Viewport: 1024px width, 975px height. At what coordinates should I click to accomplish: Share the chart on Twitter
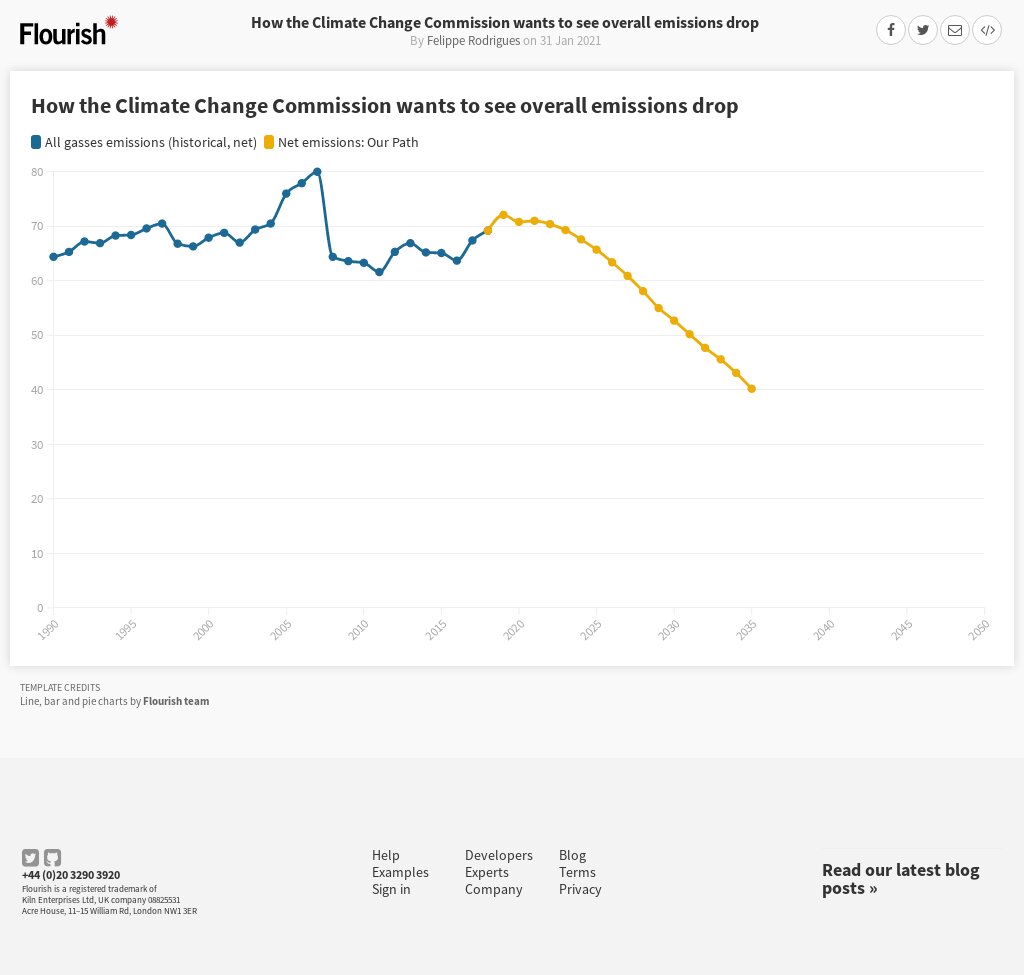click(922, 30)
